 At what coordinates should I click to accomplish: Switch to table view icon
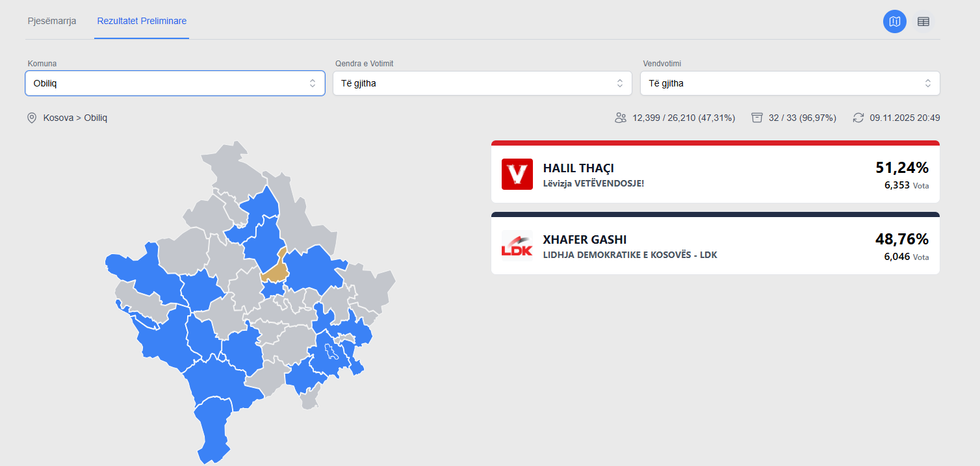tap(923, 21)
